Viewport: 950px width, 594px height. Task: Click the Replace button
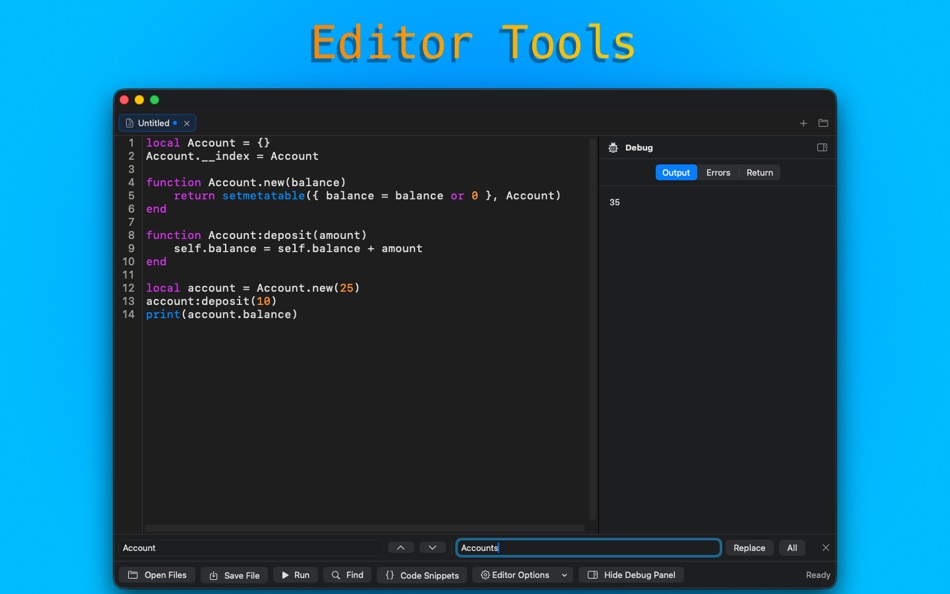tap(749, 548)
